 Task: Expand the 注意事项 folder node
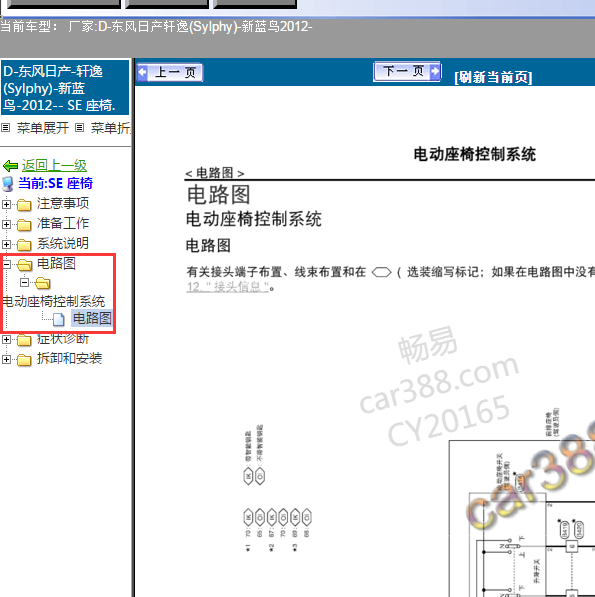(x=6, y=204)
